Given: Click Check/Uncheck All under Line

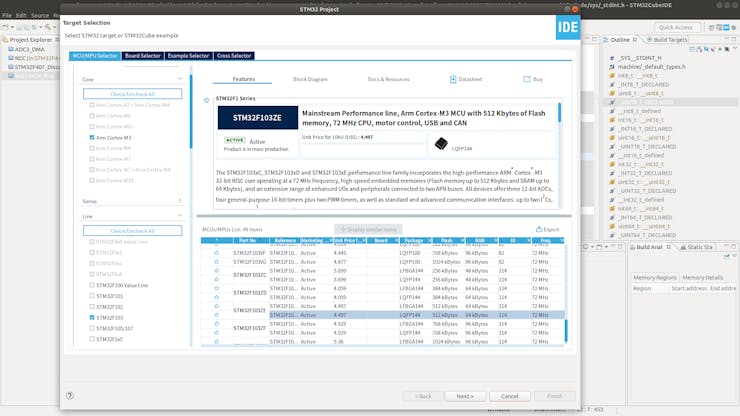Looking at the screenshot, I should [133, 231].
